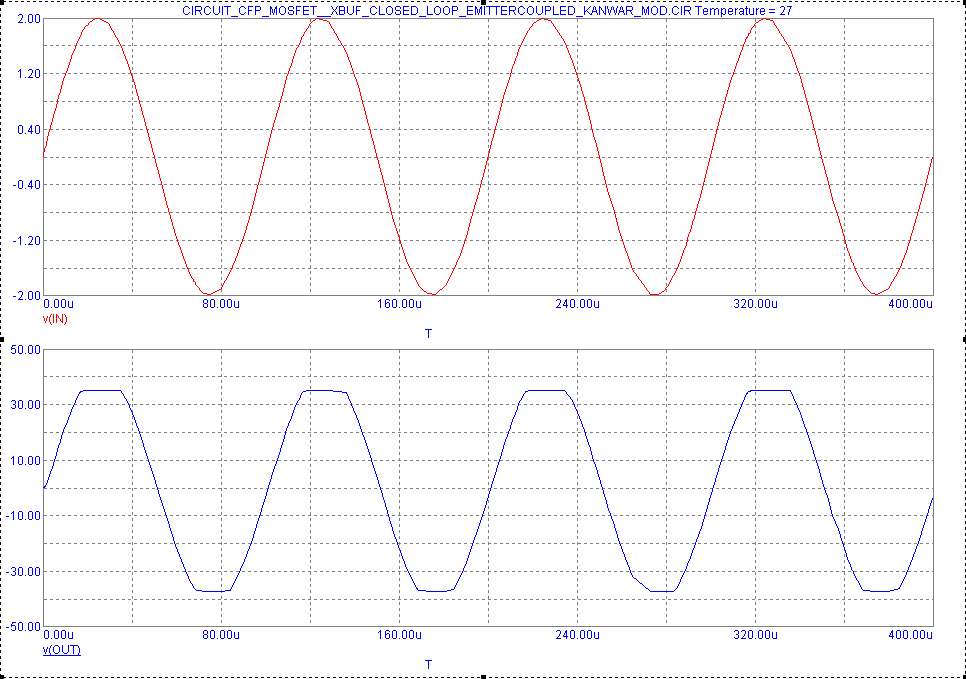
Task: Click the 0.00u time label on top plot
Action: 59,304
